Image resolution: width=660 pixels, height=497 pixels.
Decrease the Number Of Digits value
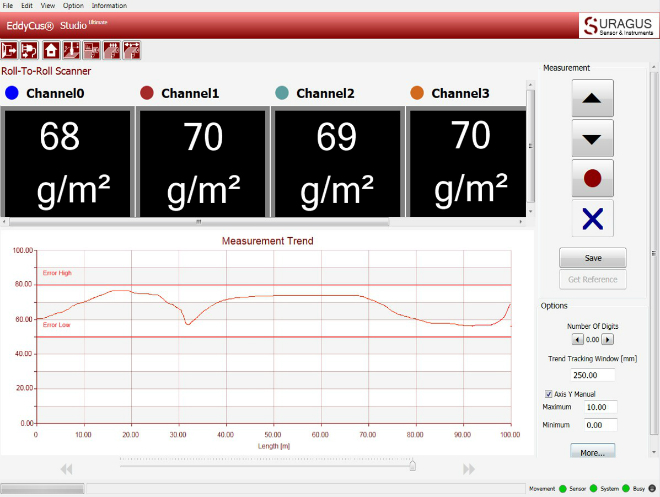577,340
